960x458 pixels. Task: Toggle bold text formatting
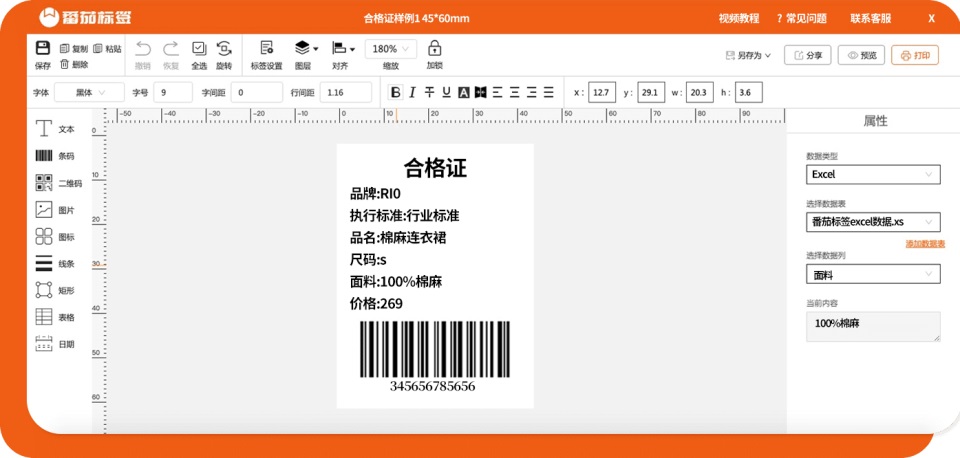click(x=396, y=92)
